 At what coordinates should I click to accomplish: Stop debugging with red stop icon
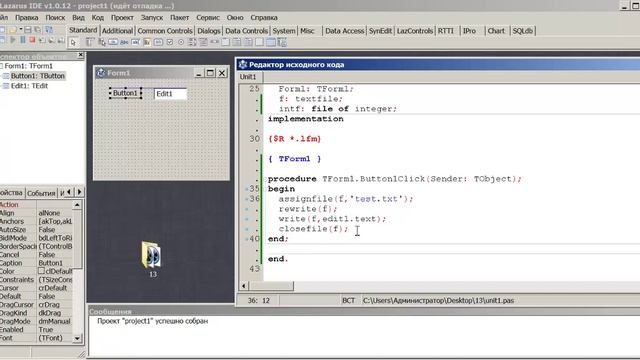tap(32, 40)
